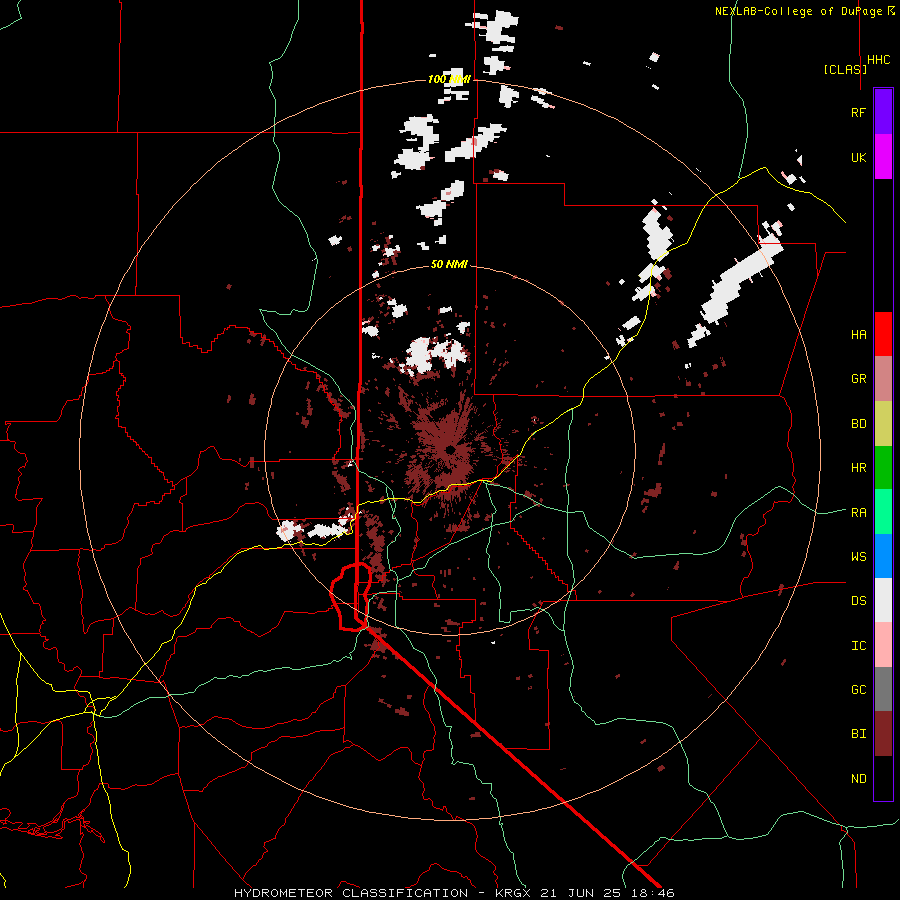900x900 pixels.
Task: Click the Hydrometeor Classification KRGX title text
Action: [454, 893]
